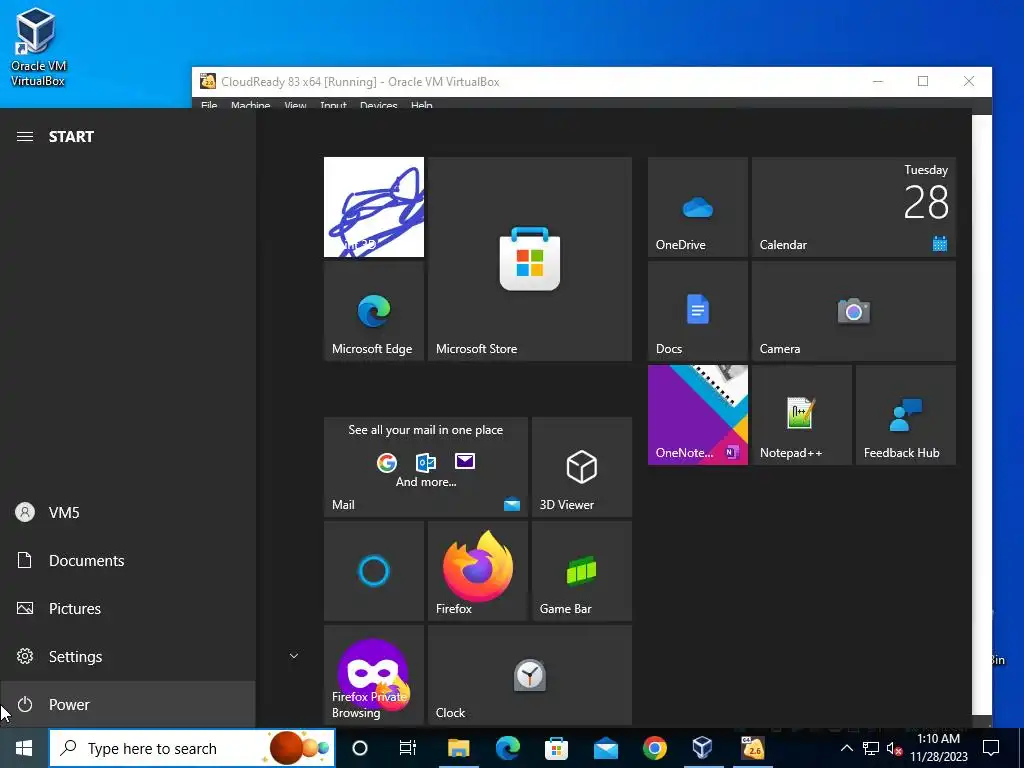
Task: Open Pictures from Start sidebar
Action: [127, 609]
